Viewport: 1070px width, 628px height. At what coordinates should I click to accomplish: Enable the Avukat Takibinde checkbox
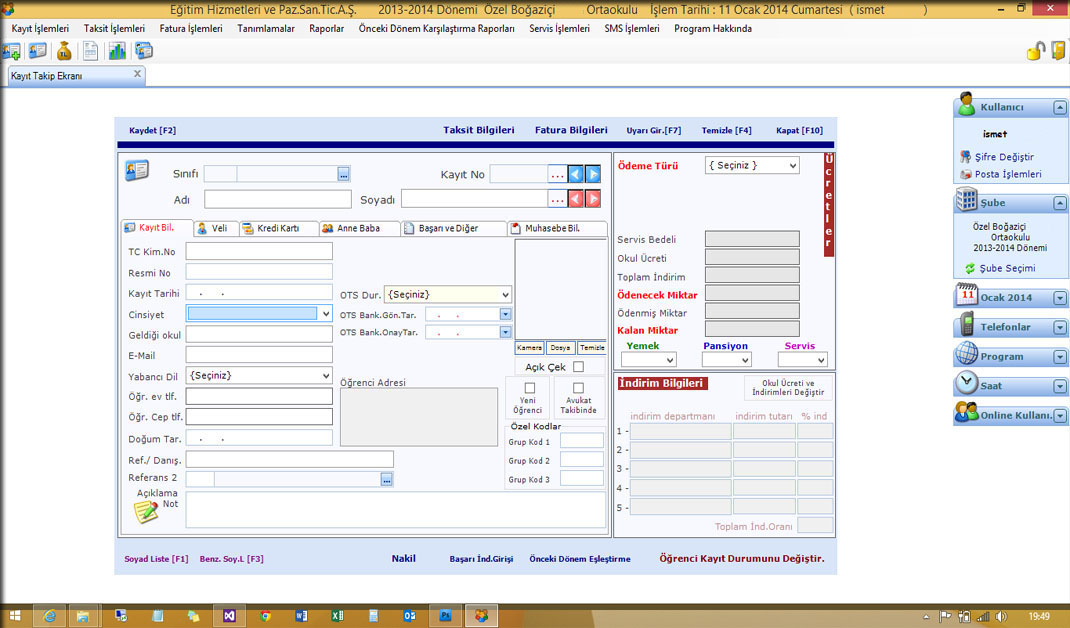coord(578,388)
